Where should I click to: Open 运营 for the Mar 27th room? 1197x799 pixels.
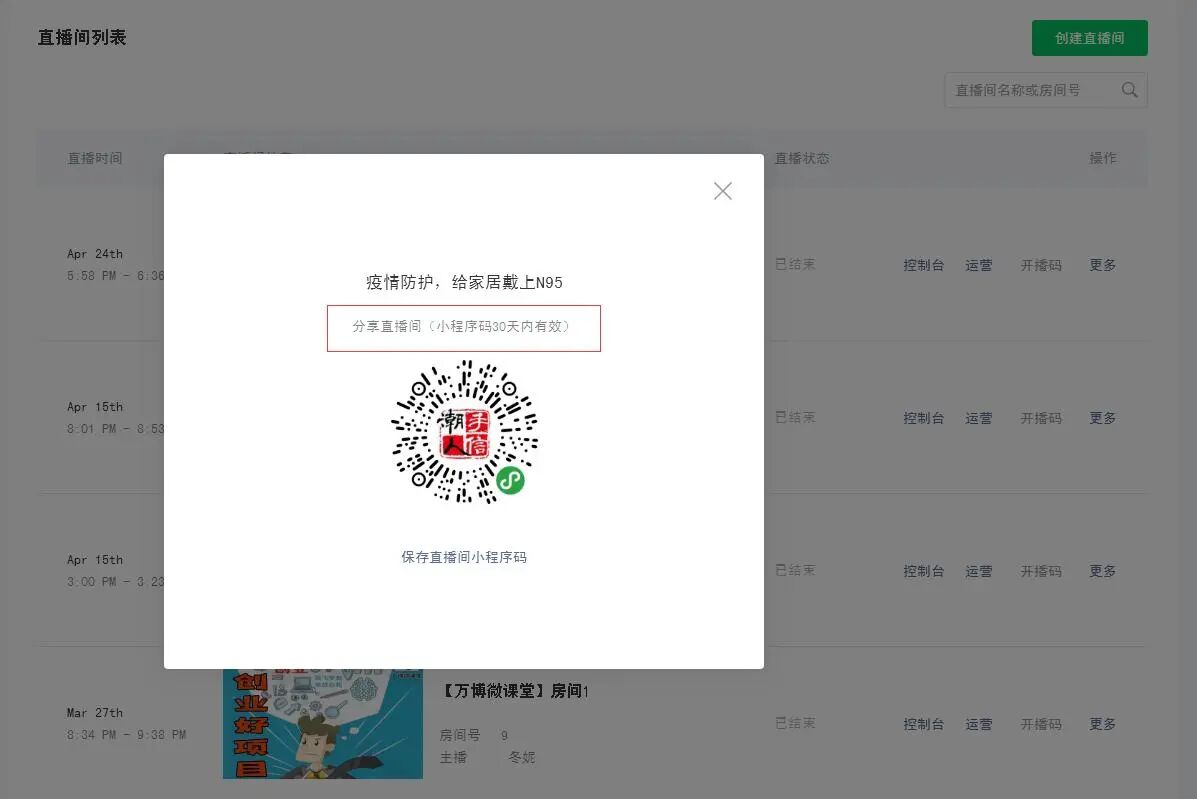[979, 724]
